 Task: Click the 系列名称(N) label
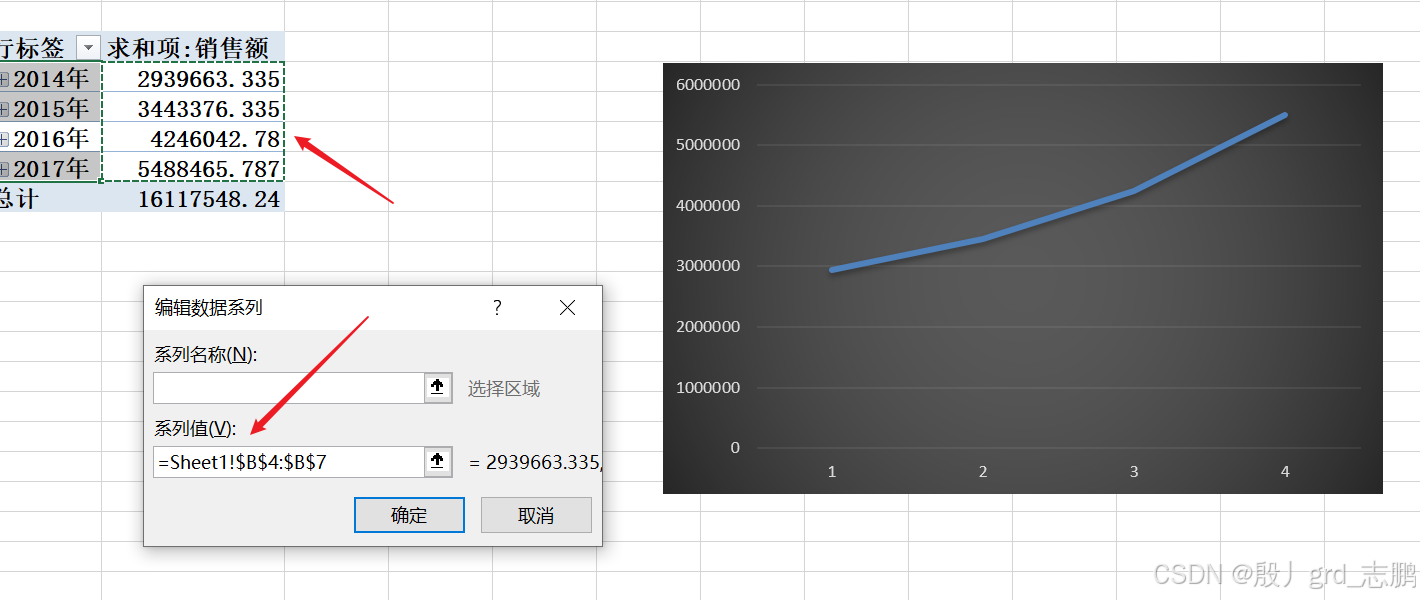pos(206,355)
